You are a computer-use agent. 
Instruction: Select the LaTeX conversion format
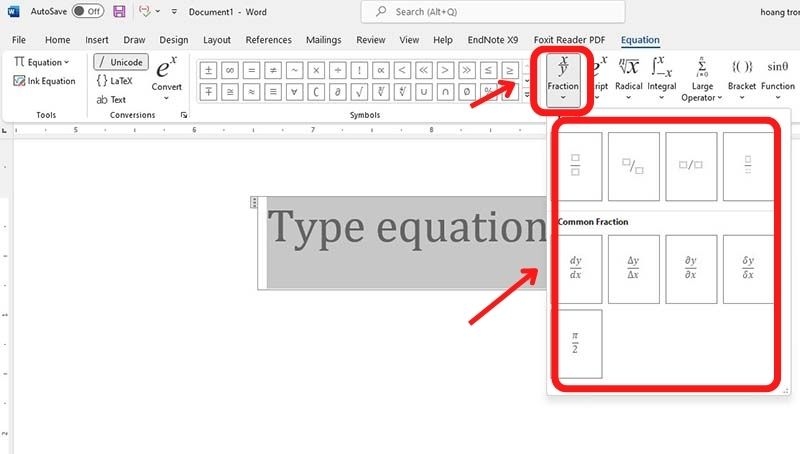tap(115, 81)
